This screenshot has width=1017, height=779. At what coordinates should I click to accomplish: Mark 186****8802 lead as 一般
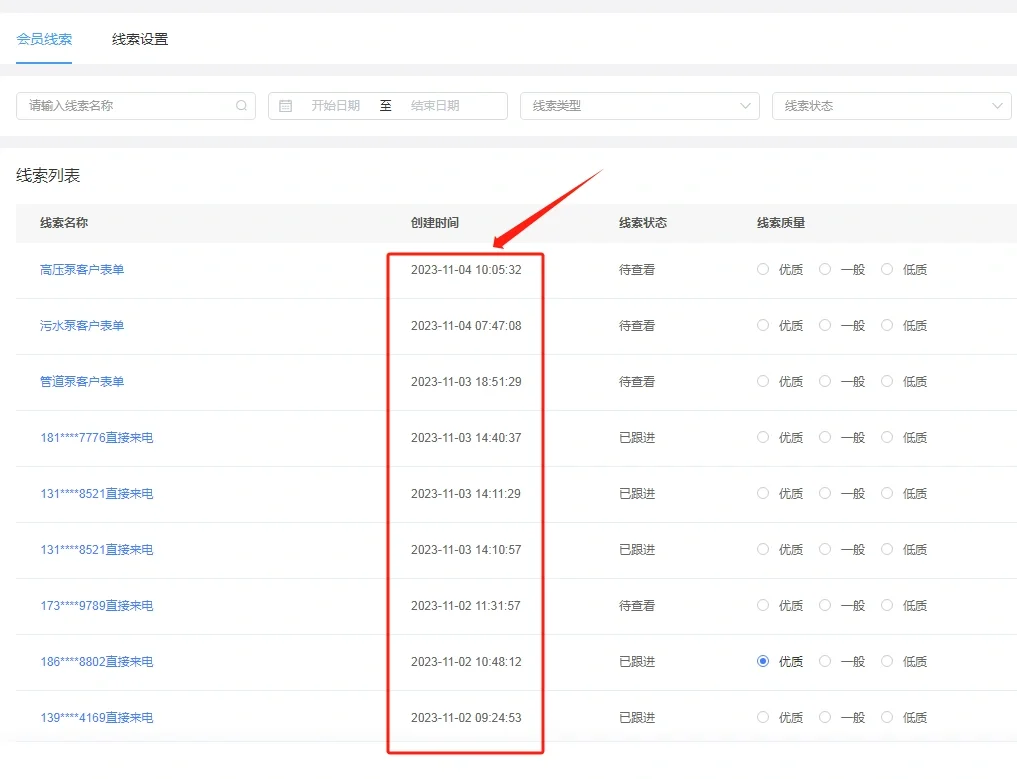(825, 661)
